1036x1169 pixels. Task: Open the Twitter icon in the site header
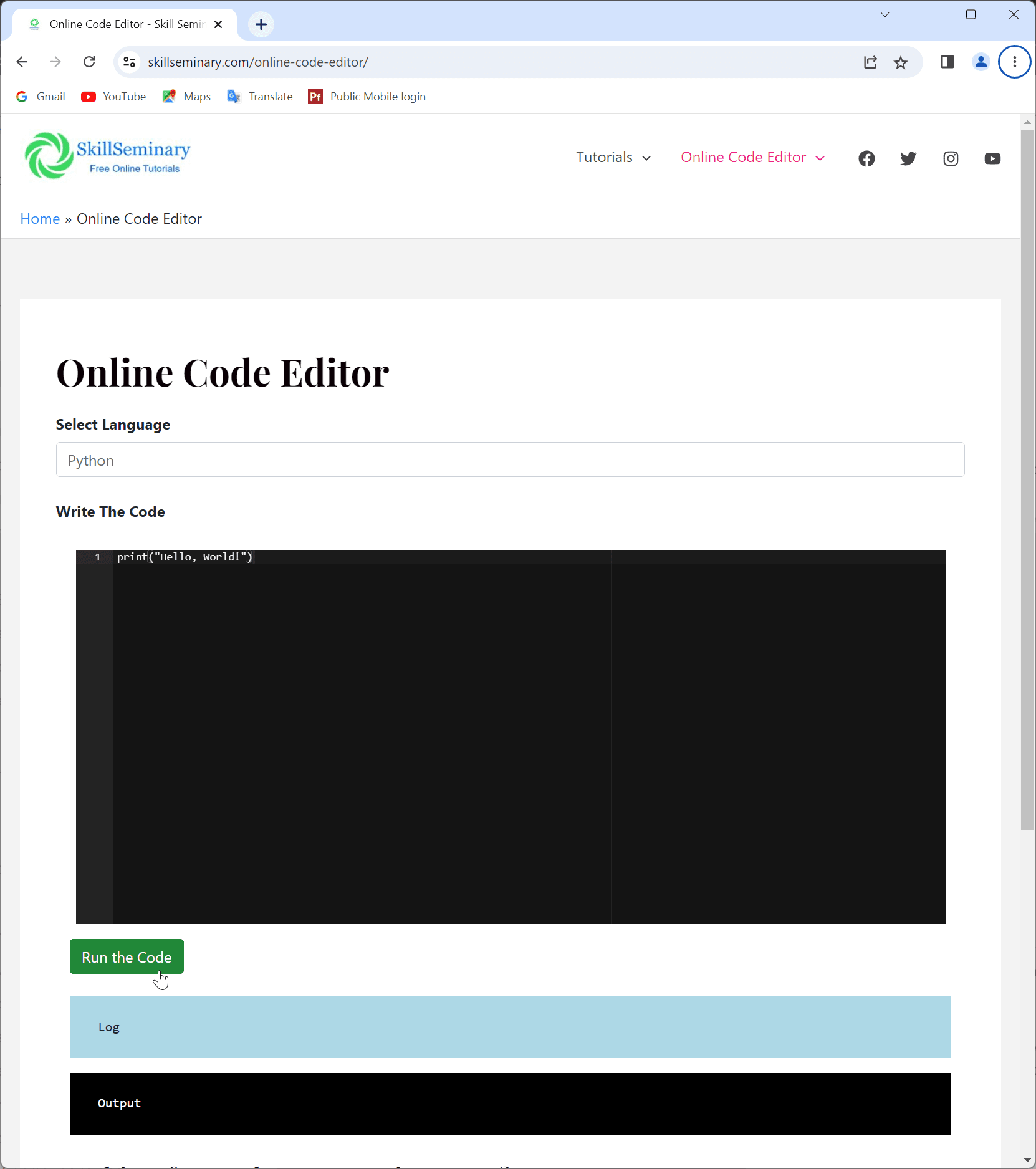pyautogui.click(x=908, y=158)
